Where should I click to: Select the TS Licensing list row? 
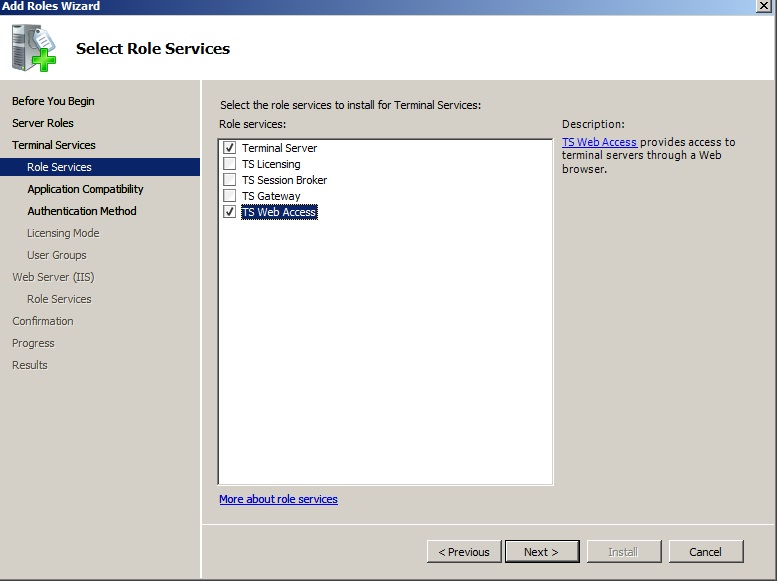click(x=271, y=164)
